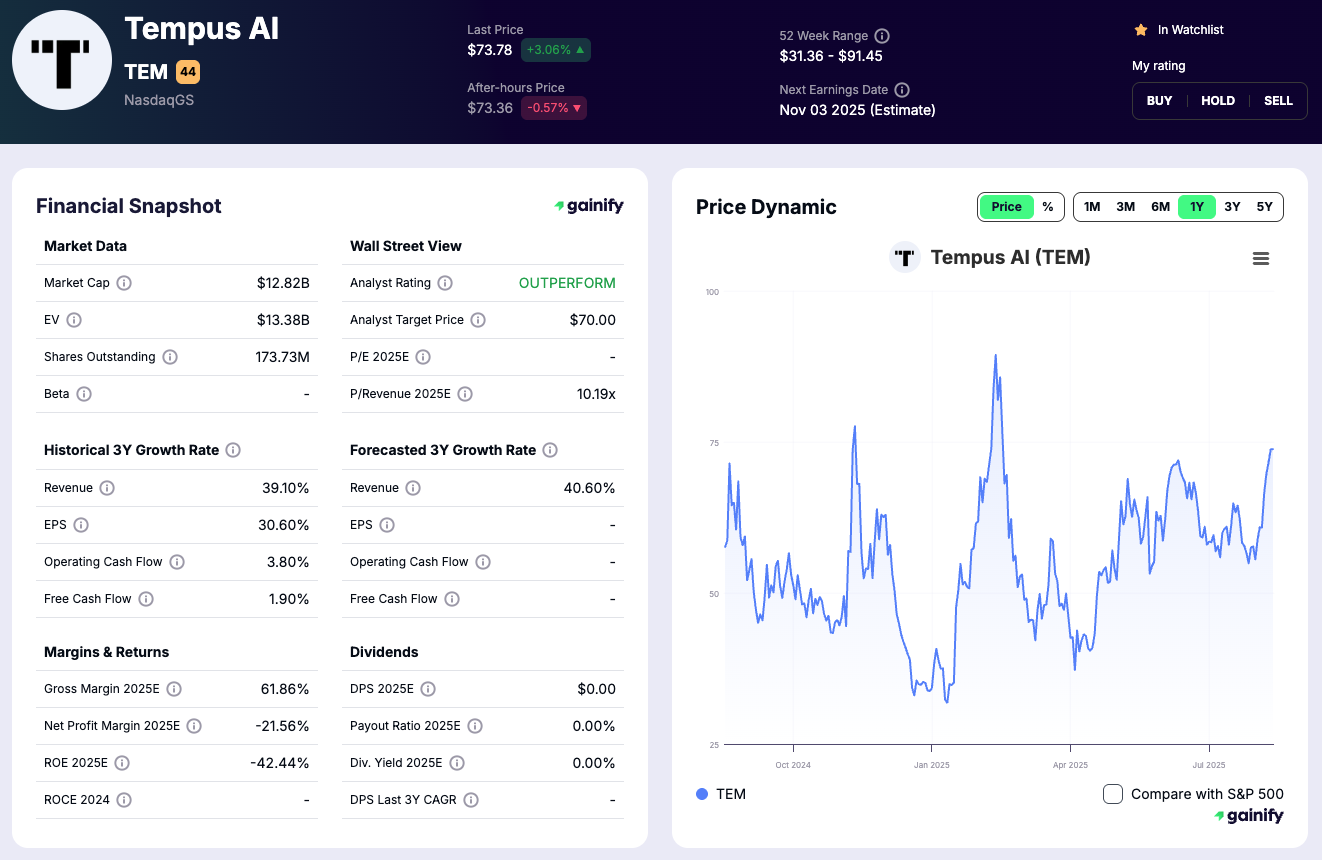Click the -0.57% after-hours change badge
This screenshot has height=860, width=1322.
coord(554,108)
